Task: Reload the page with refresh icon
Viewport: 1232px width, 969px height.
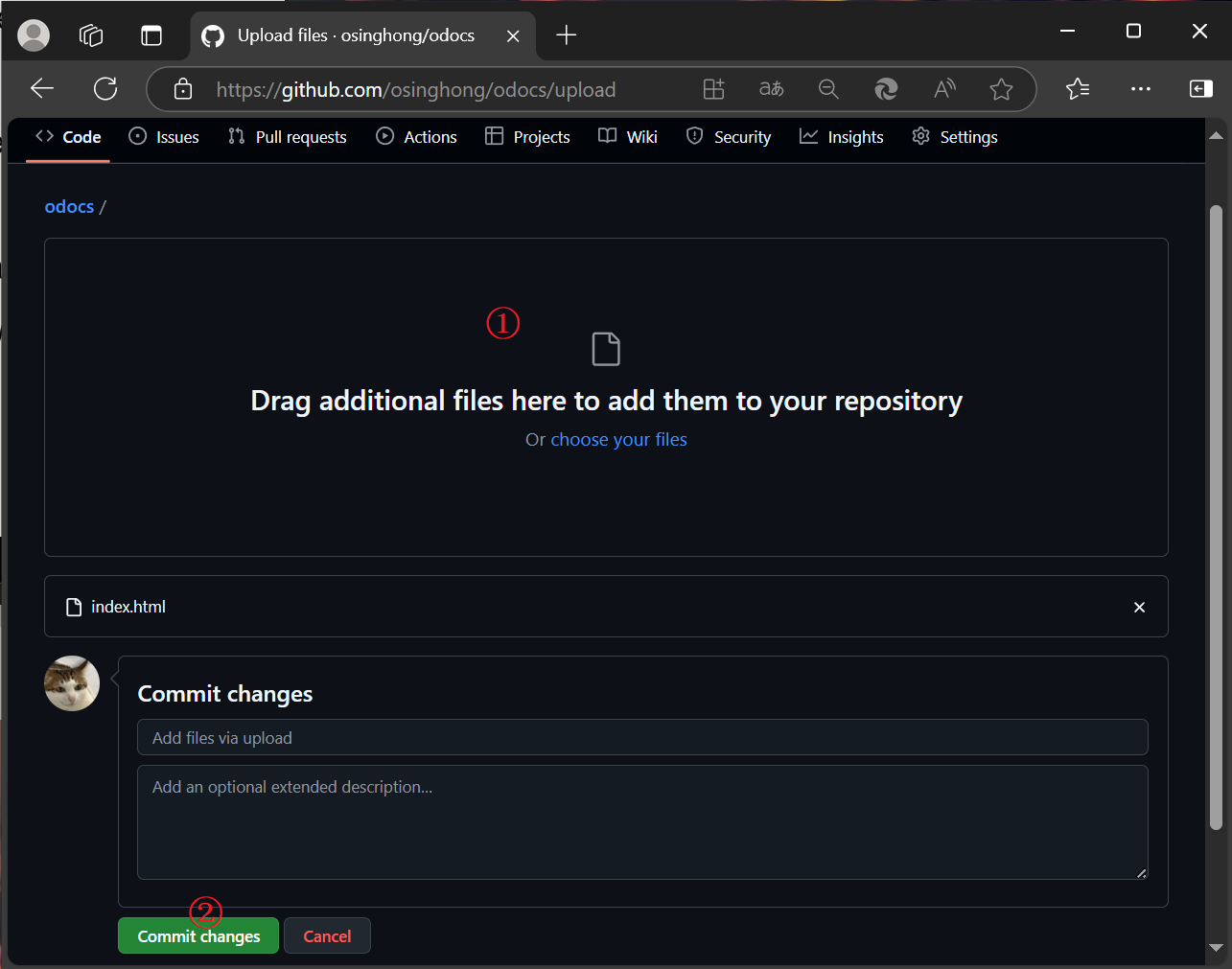Action: coord(105,89)
